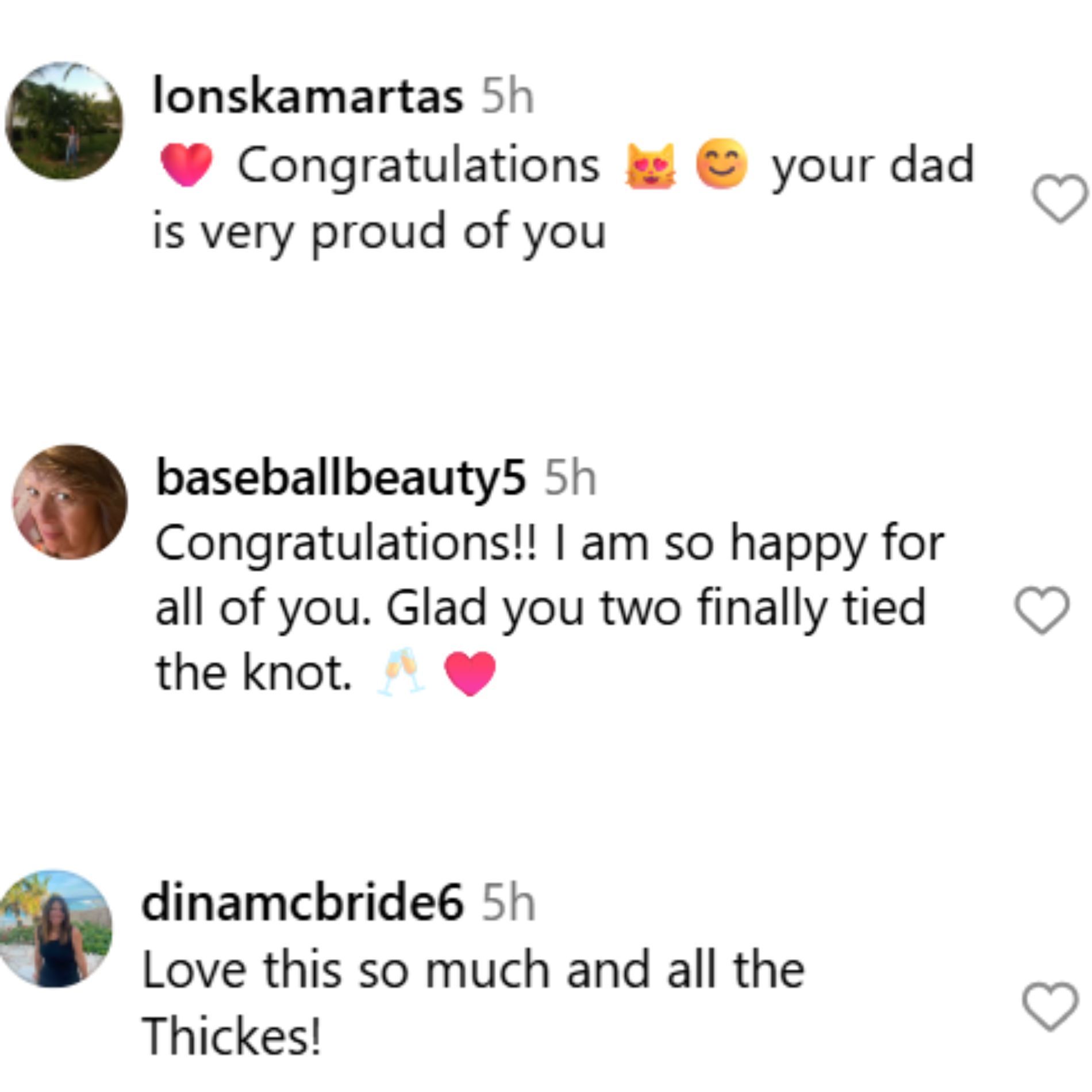
Task: Toggle like heart on dinamcbride6 comment
Action: pos(1049,1007)
